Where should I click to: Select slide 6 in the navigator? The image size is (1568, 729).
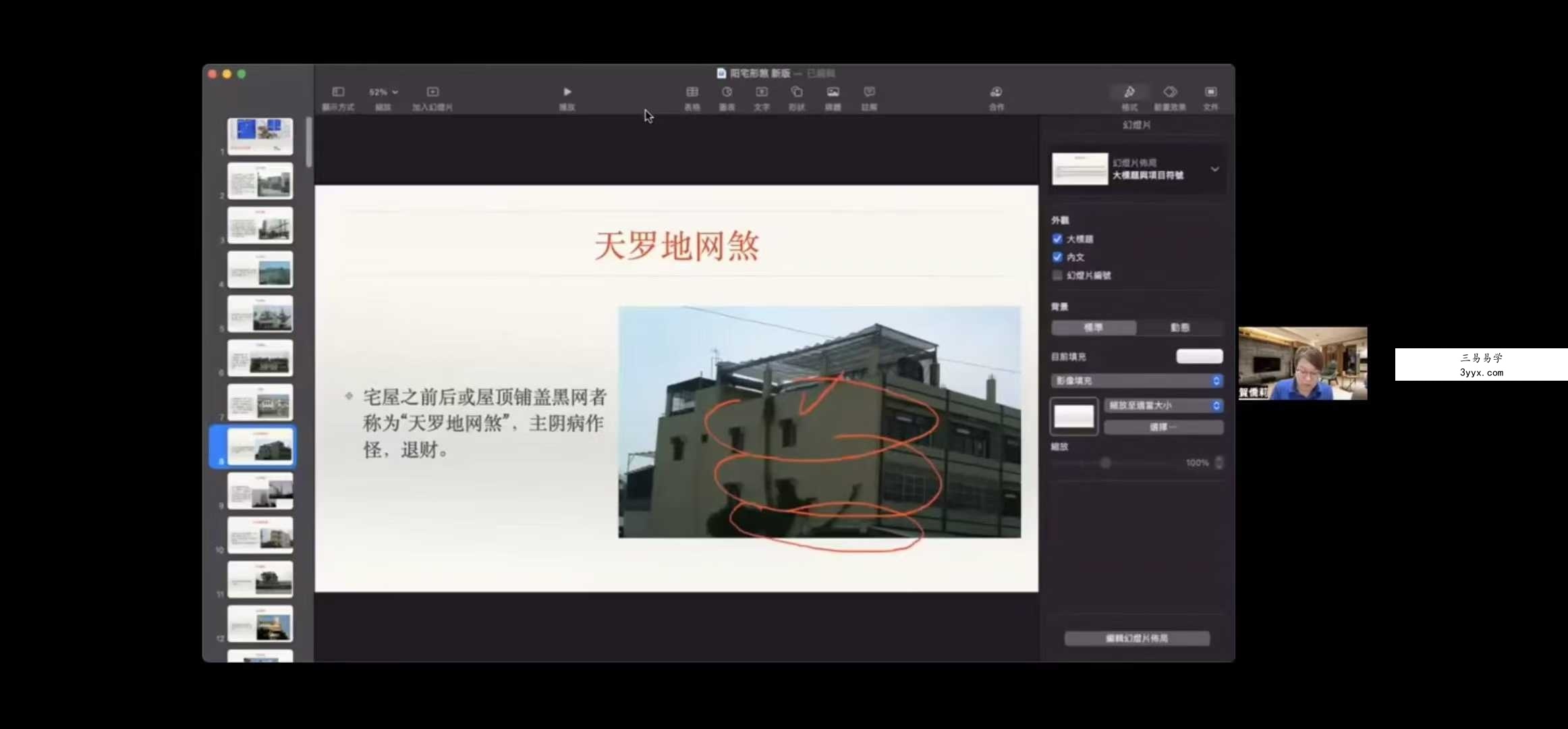(x=260, y=358)
